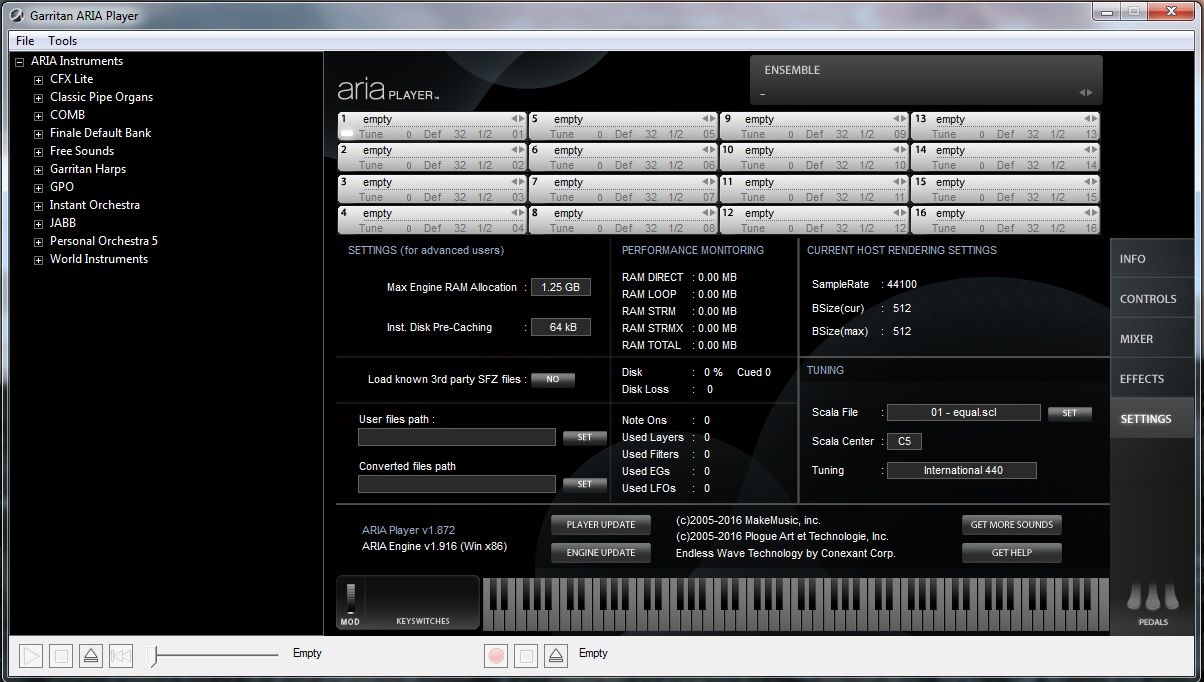Expand the Garritan Harps node
1204x682 pixels.
[x=39, y=169]
